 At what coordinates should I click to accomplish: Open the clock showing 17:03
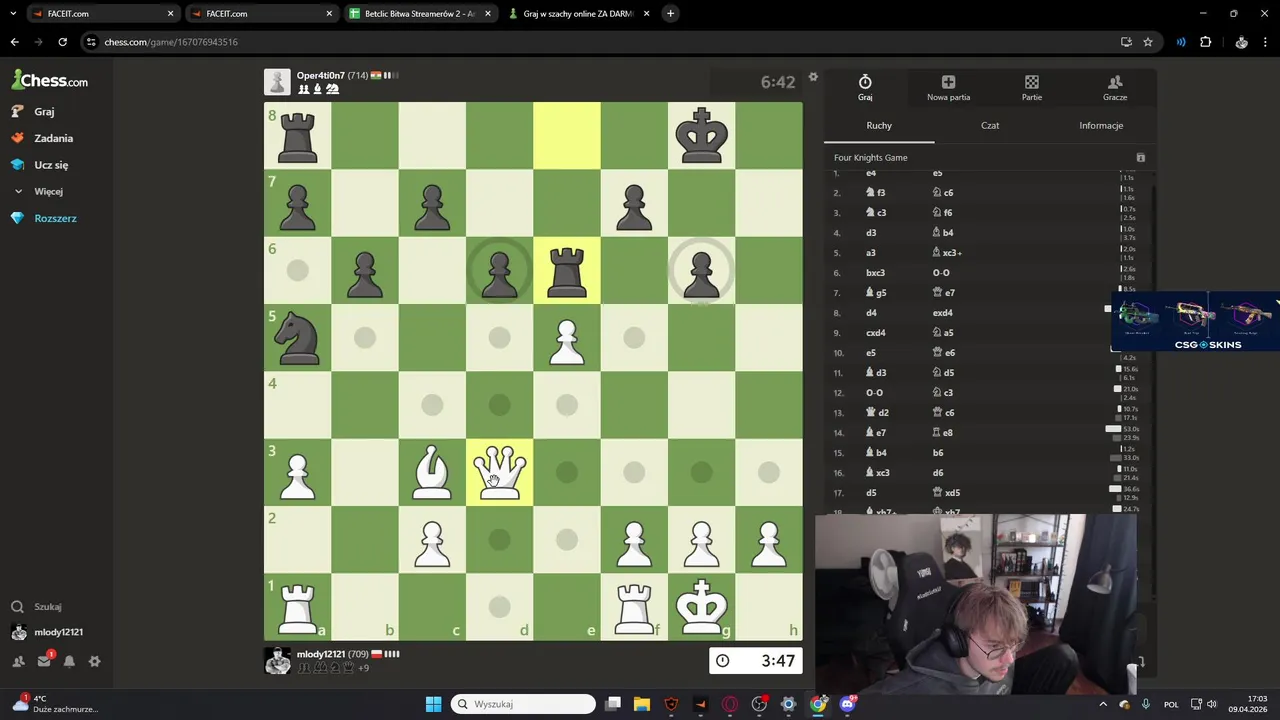[x=1247, y=704]
